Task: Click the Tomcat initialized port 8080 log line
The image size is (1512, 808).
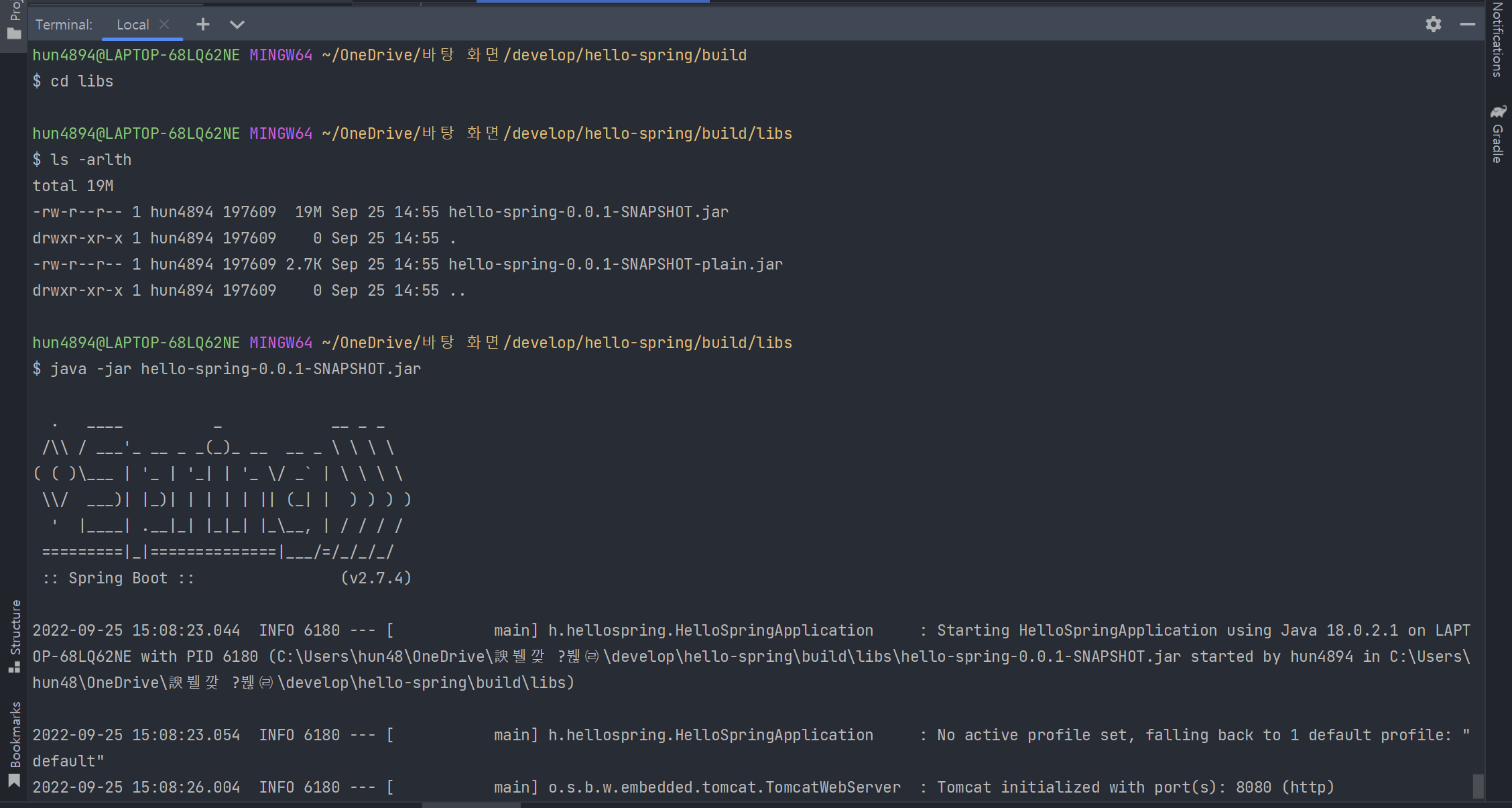Action: 1135,787
